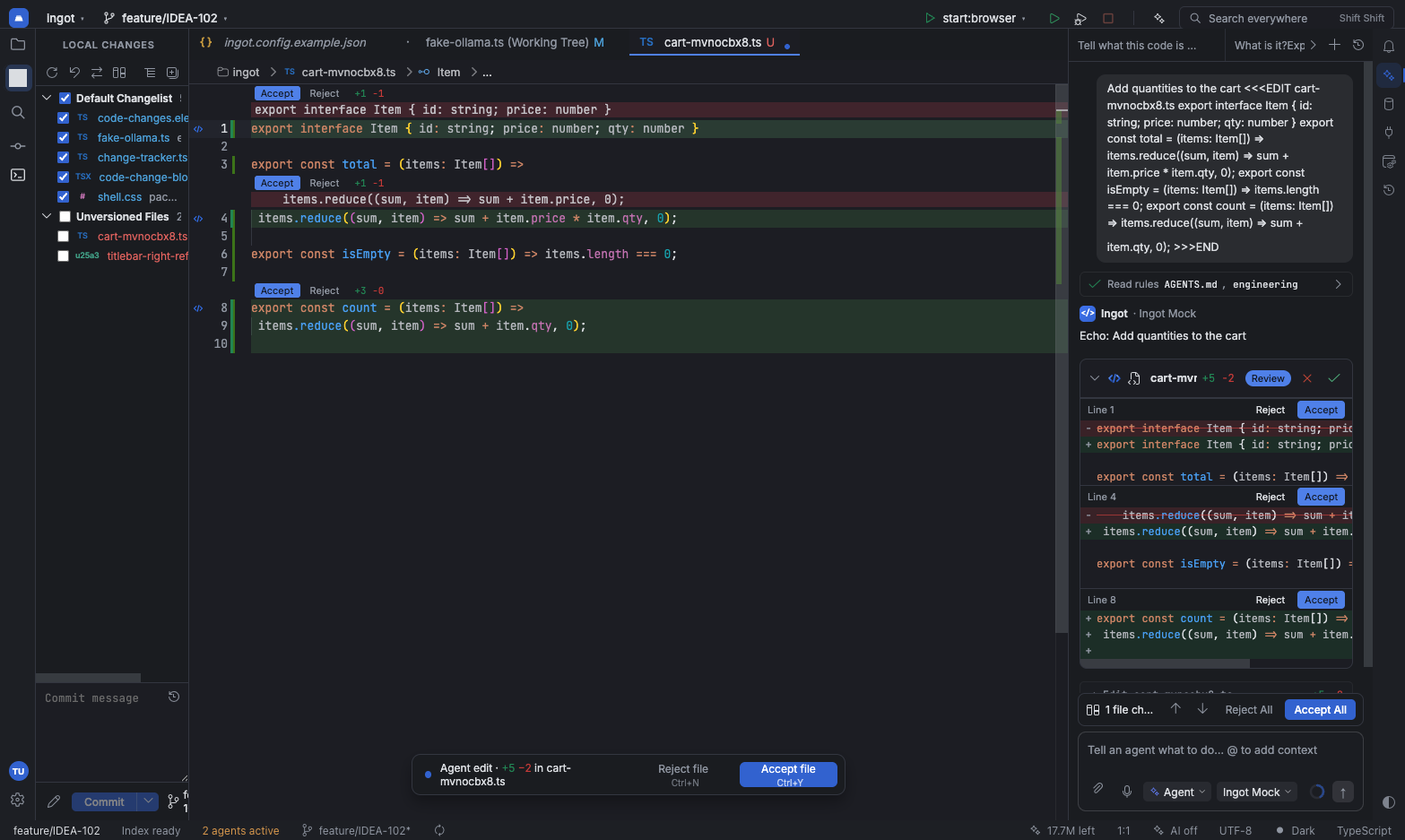This screenshot has height=840, width=1405.
Task: Select the cart-mvnocbx8.ts editor tab
Action: click(x=713, y=42)
